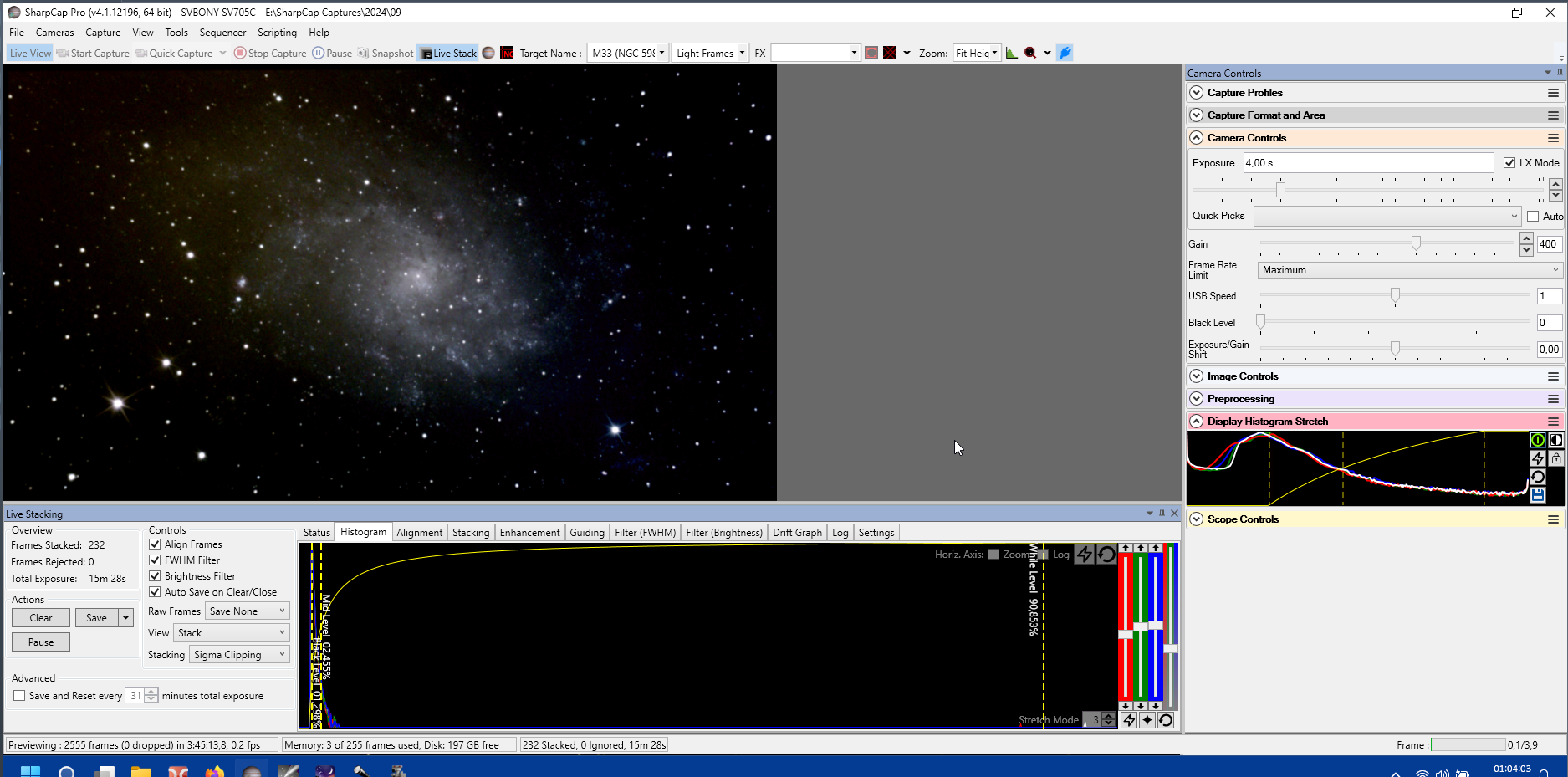1568x777 pixels.
Task: Toggle the Brightness Filter checkbox
Action: coord(155,576)
